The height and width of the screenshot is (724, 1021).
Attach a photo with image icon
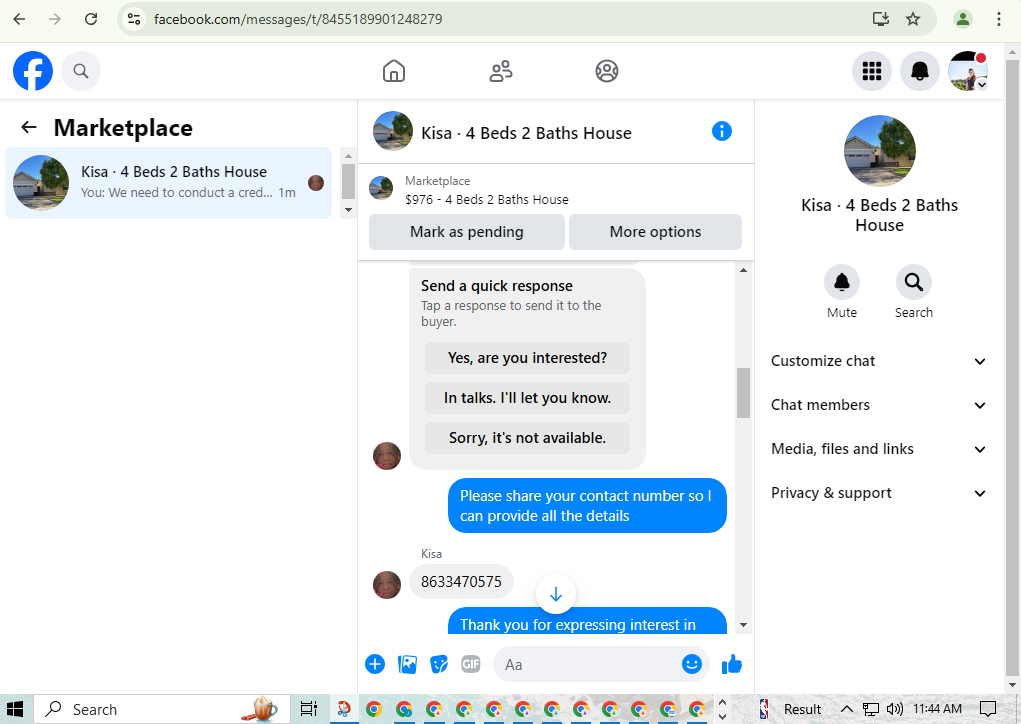(x=407, y=664)
